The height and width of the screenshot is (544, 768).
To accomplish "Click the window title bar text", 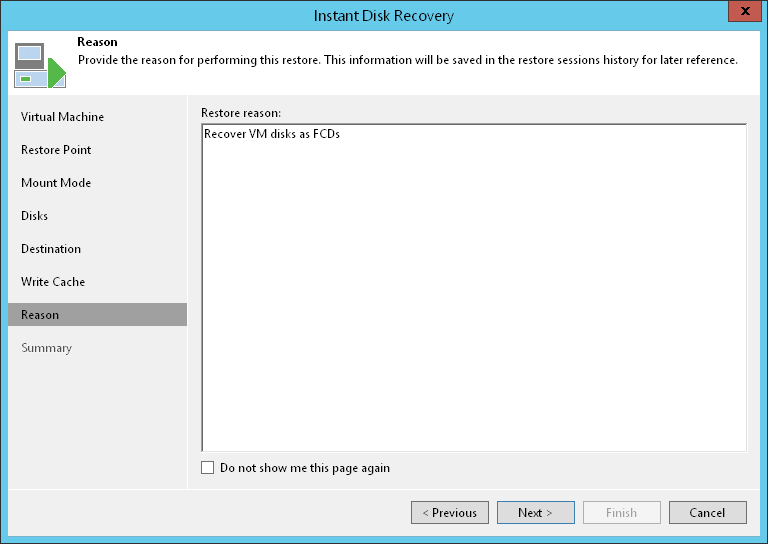I will click(x=384, y=15).
